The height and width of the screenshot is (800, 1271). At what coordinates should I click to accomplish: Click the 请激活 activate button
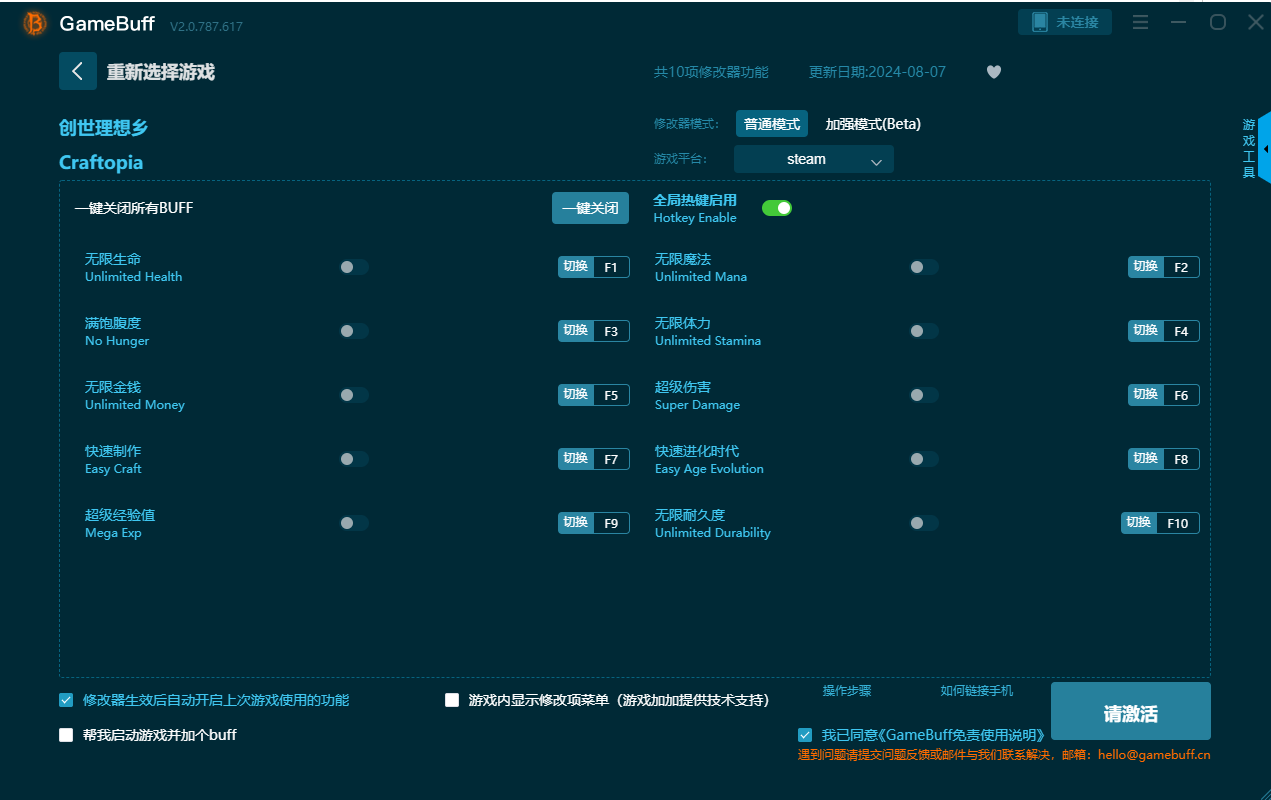click(x=1131, y=712)
